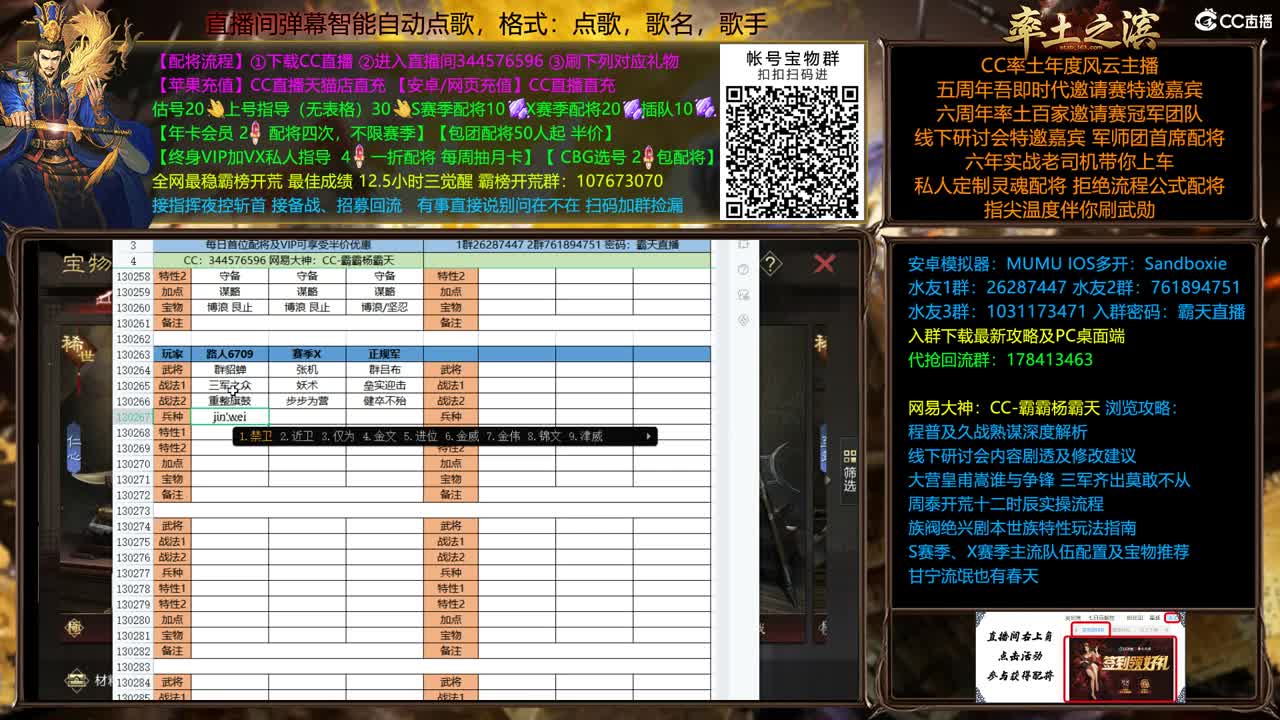Choose IME candidate 4.金文

[379, 436]
